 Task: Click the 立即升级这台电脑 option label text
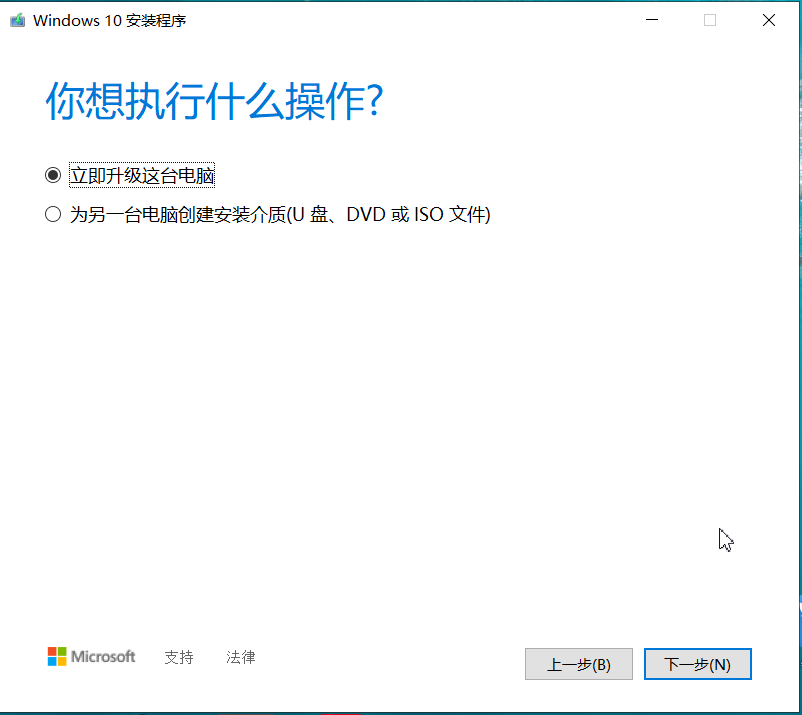142,175
